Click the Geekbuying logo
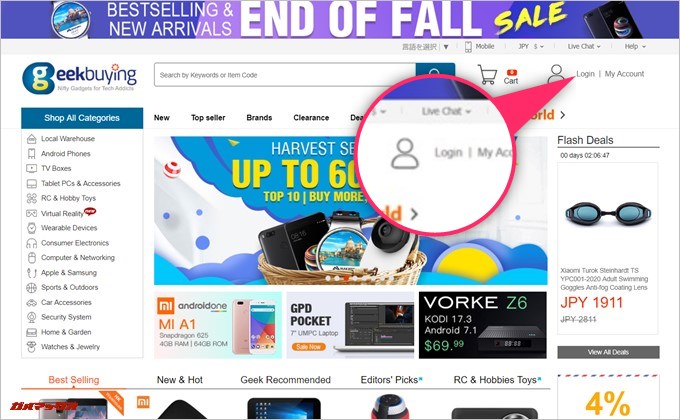Screen dimensions: 680x420 pyautogui.click(x=79, y=78)
